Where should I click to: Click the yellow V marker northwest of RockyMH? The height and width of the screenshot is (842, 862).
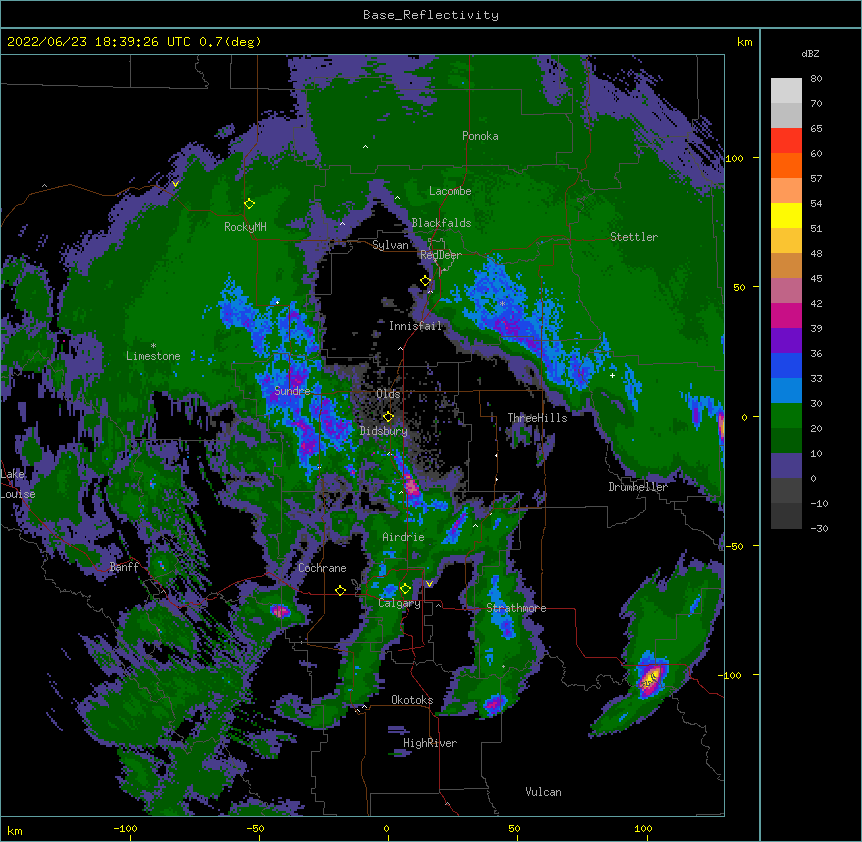[x=175, y=184]
